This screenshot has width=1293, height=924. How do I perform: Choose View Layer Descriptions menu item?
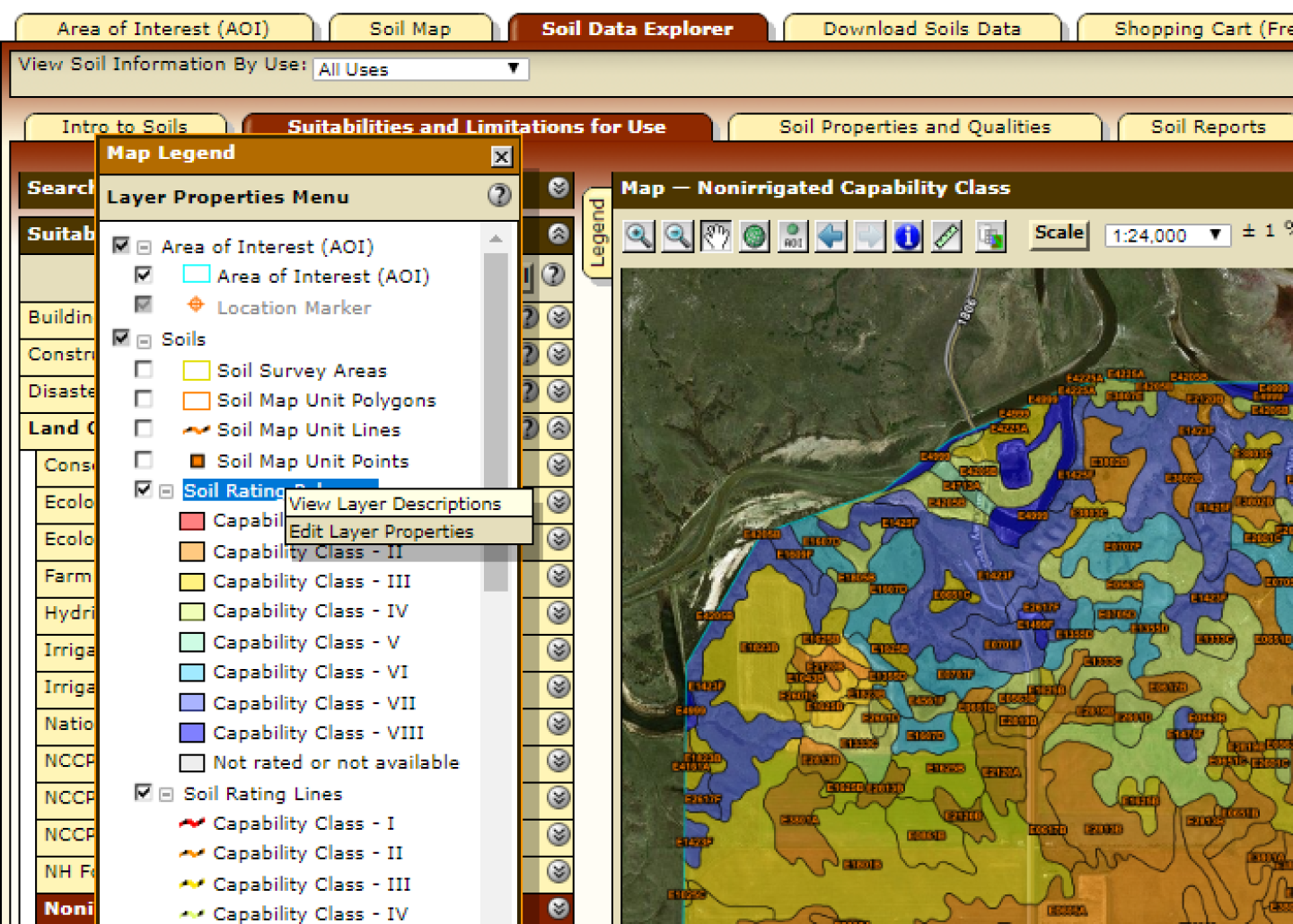point(409,503)
